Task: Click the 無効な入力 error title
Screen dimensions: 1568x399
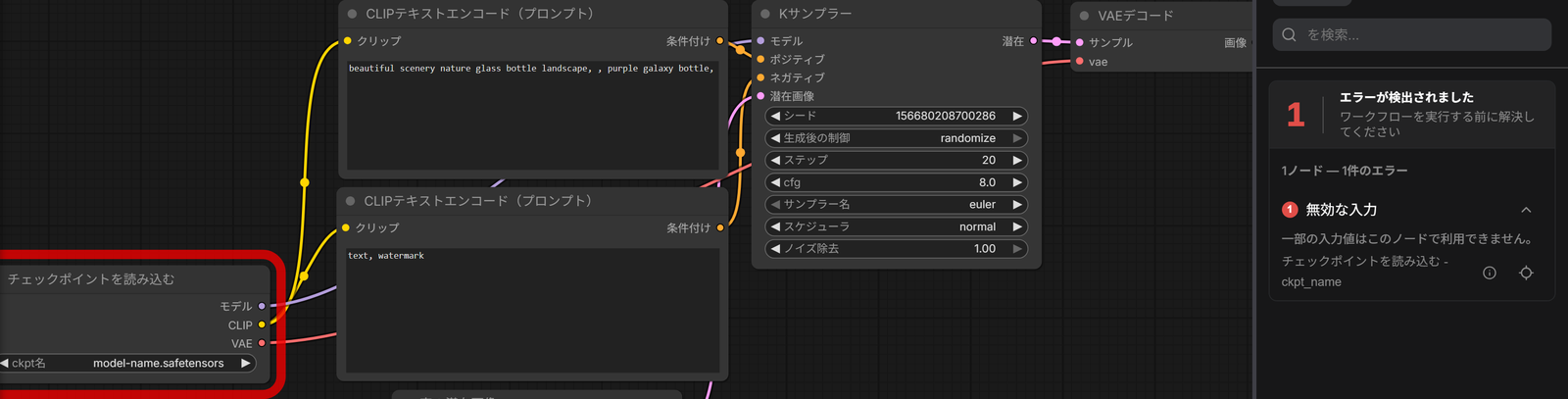Action: 1342,210
